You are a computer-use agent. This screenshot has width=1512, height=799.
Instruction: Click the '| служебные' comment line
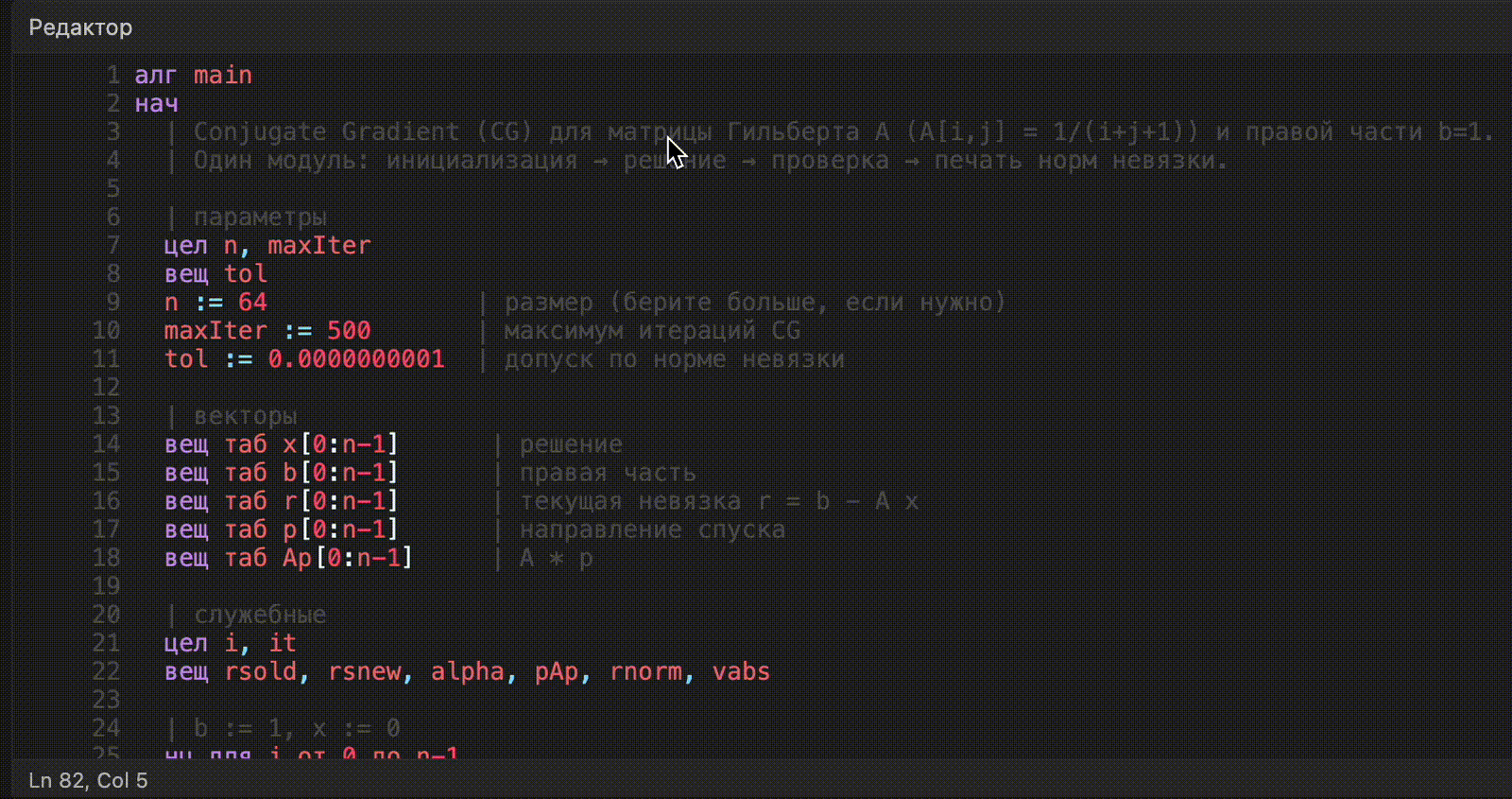(246, 615)
